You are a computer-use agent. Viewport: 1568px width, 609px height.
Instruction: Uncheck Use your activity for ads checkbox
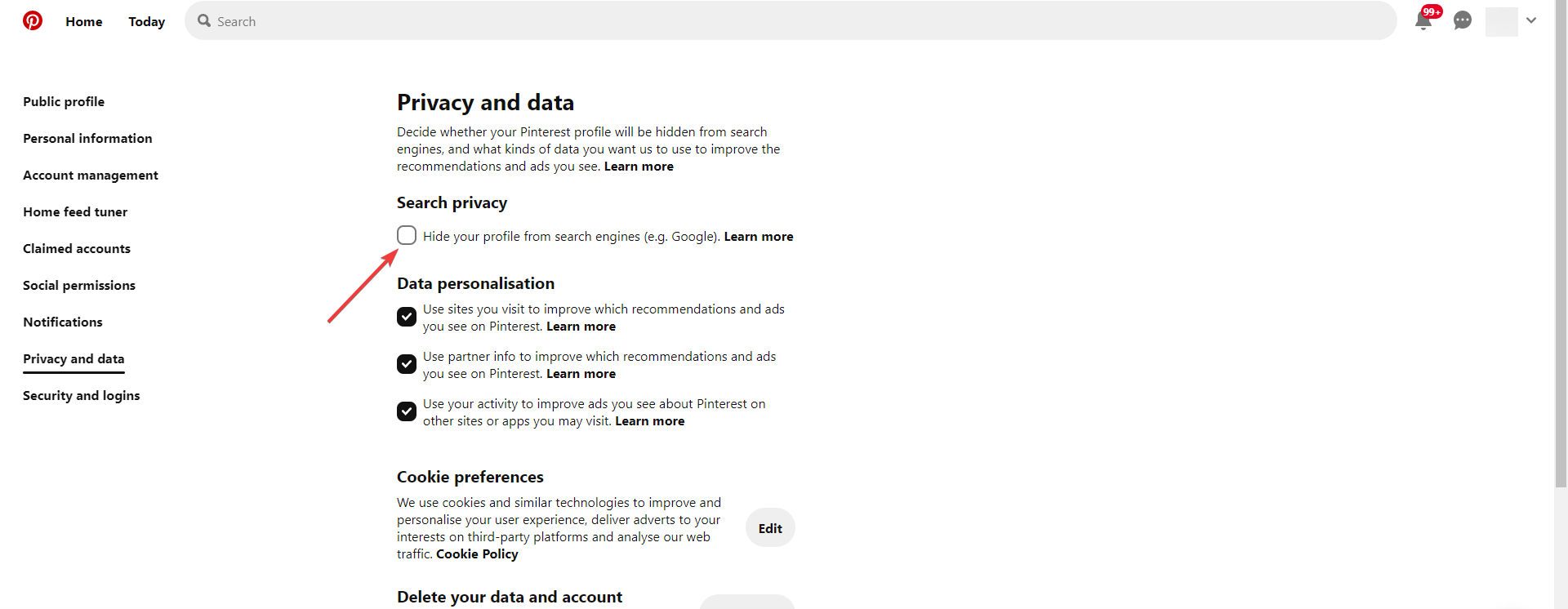click(407, 411)
